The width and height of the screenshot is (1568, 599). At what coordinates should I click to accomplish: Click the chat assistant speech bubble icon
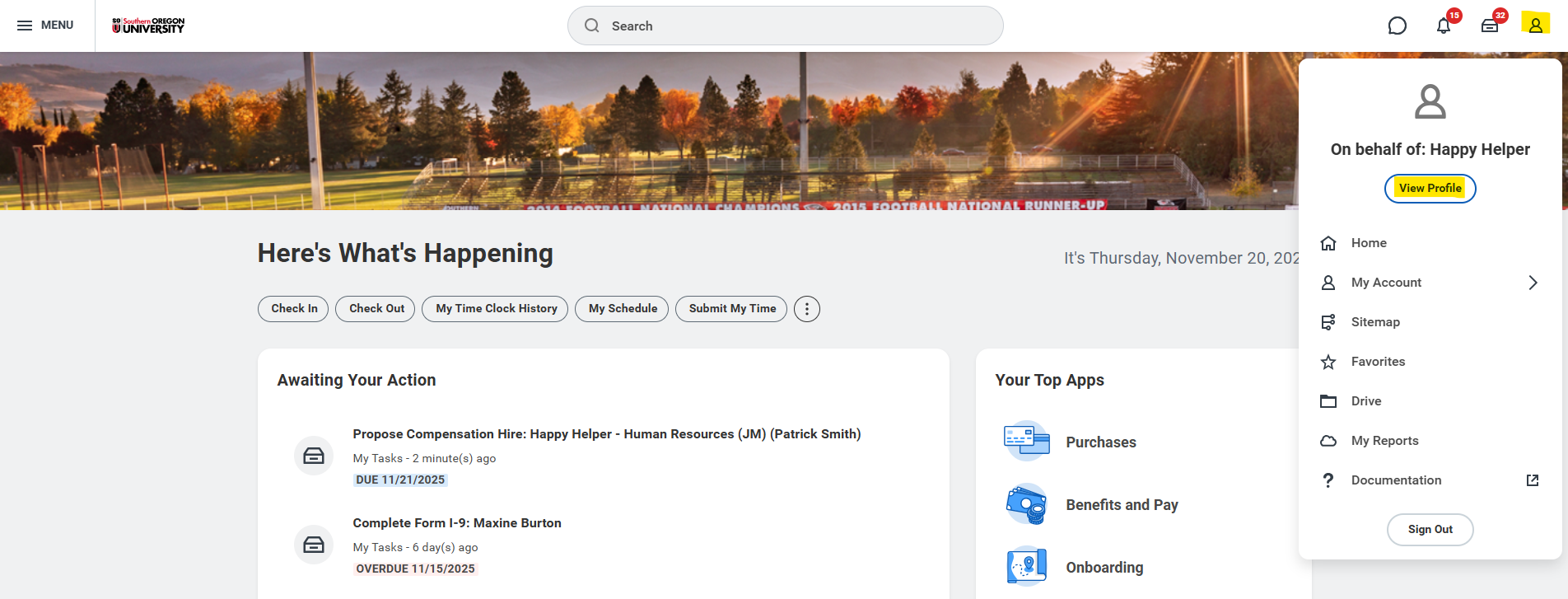click(1398, 26)
